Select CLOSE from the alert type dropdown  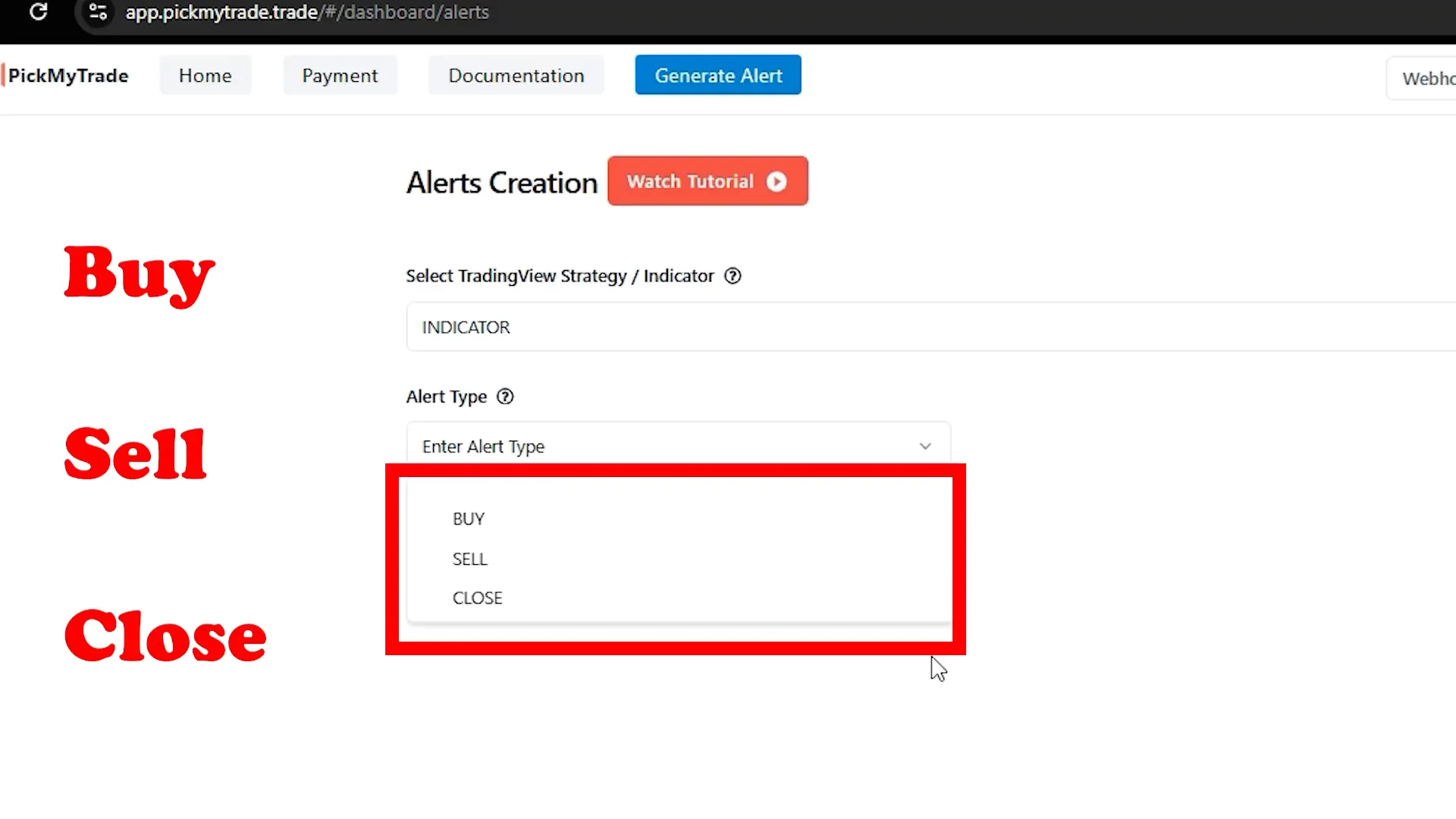[477, 597]
